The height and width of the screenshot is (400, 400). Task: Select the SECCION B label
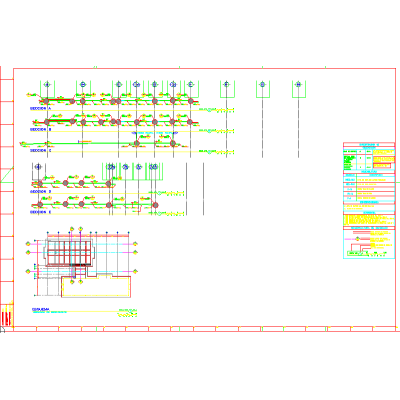(40, 129)
